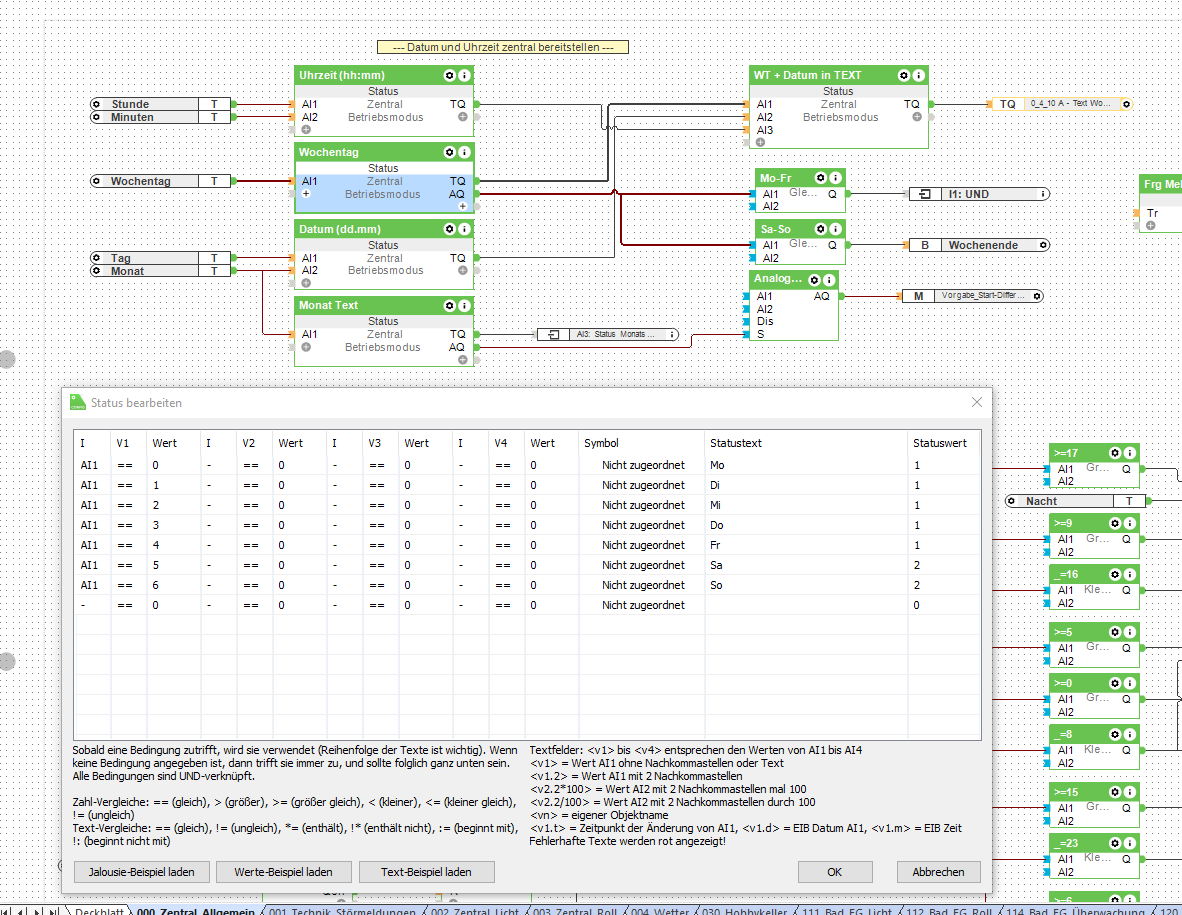This screenshot has height=915, width=1182.
Task: Click info icon on Monat Text block
Action: 465,306
